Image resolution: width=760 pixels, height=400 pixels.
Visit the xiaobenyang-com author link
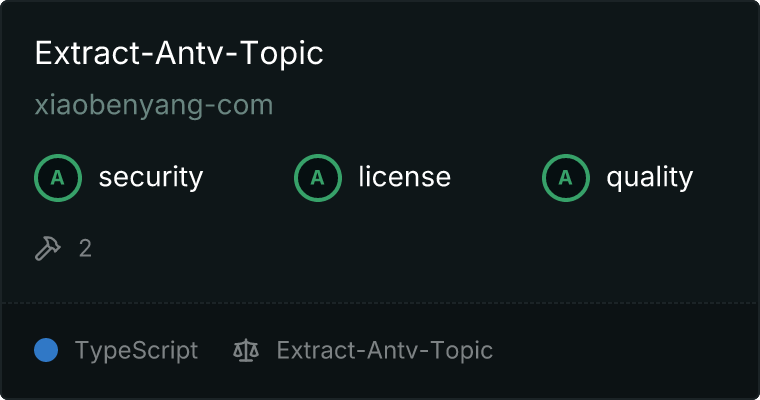pyautogui.click(x=154, y=105)
